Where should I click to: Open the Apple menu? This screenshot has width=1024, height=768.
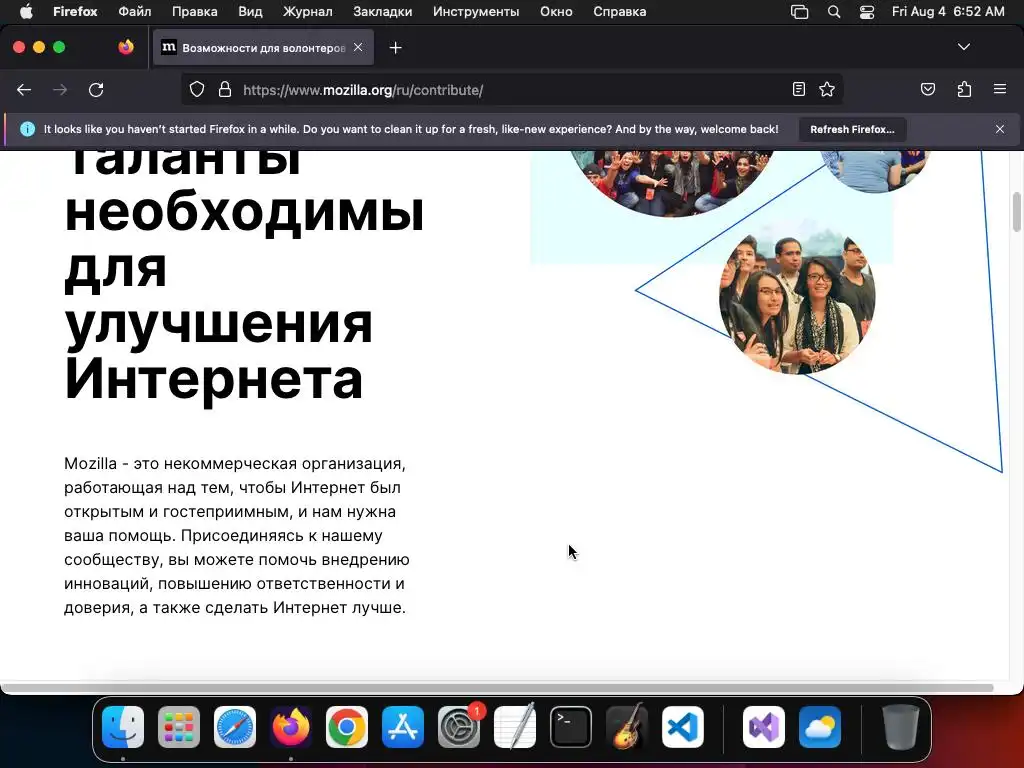pos(25,12)
